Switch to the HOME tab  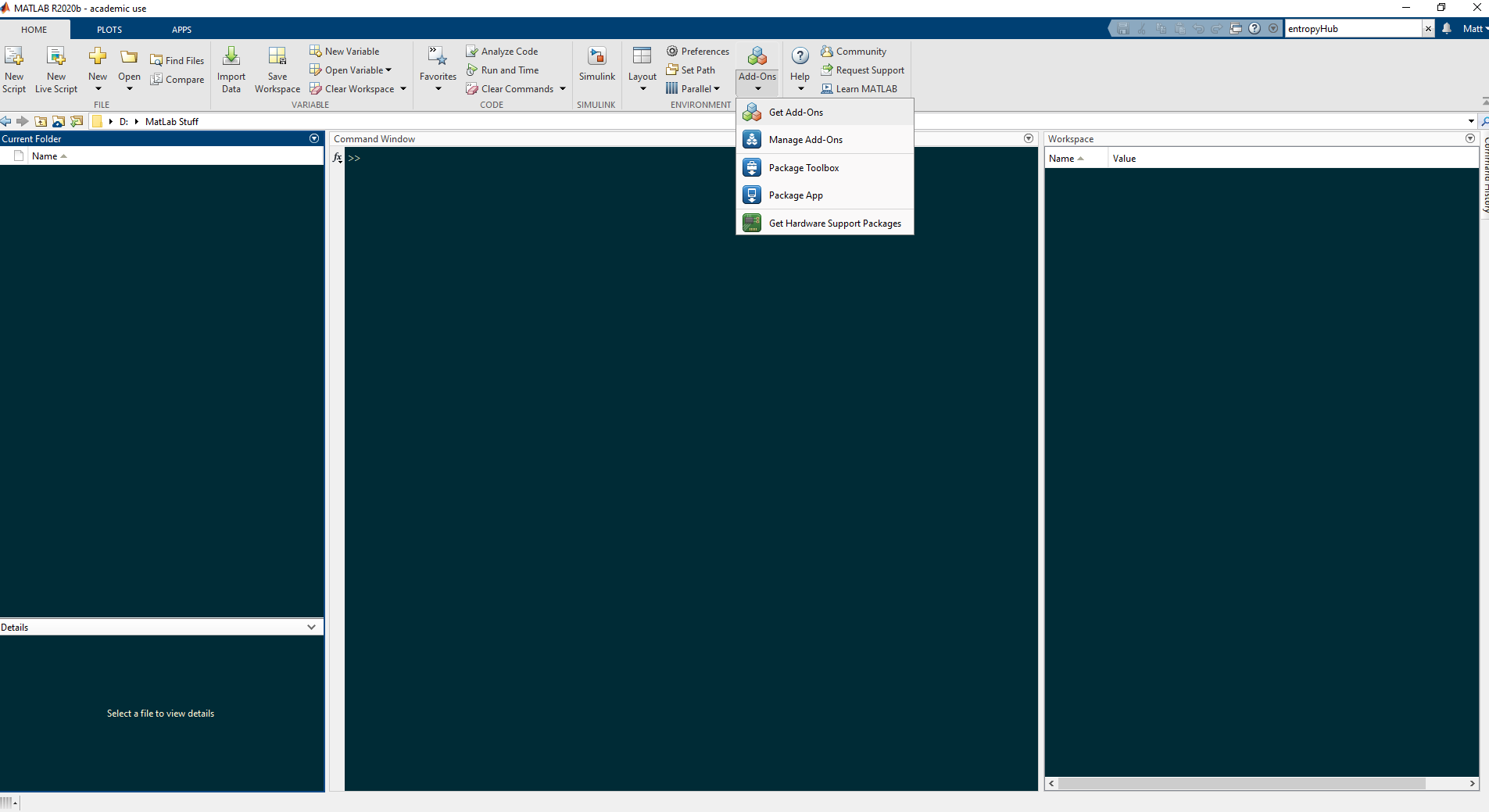[x=34, y=30]
